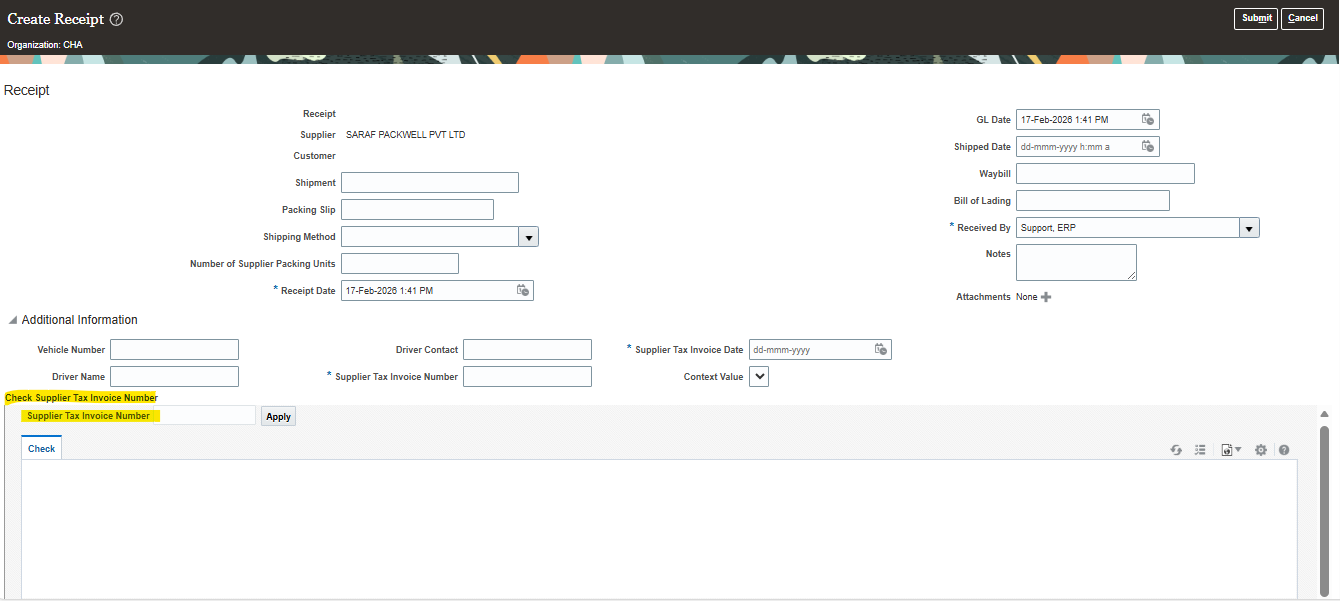The image size is (1340, 601).
Task: Open the Shipped Date calendar picker
Action: [1148, 146]
